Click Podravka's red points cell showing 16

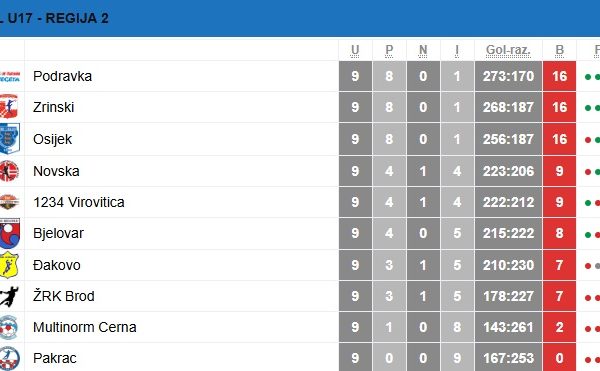click(559, 76)
